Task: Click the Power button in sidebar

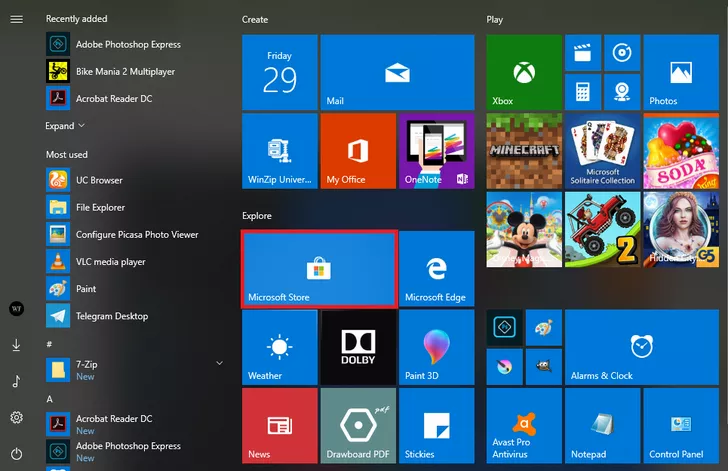Action: point(16,454)
